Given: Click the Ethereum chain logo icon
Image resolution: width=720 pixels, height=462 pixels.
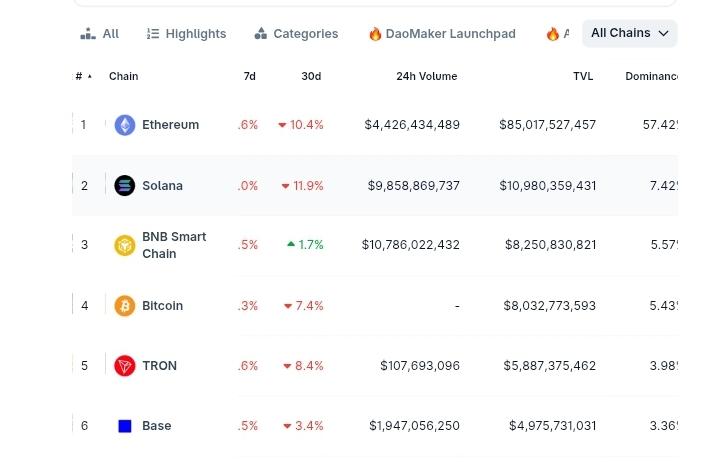Looking at the screenshot, I should point(124,125).
